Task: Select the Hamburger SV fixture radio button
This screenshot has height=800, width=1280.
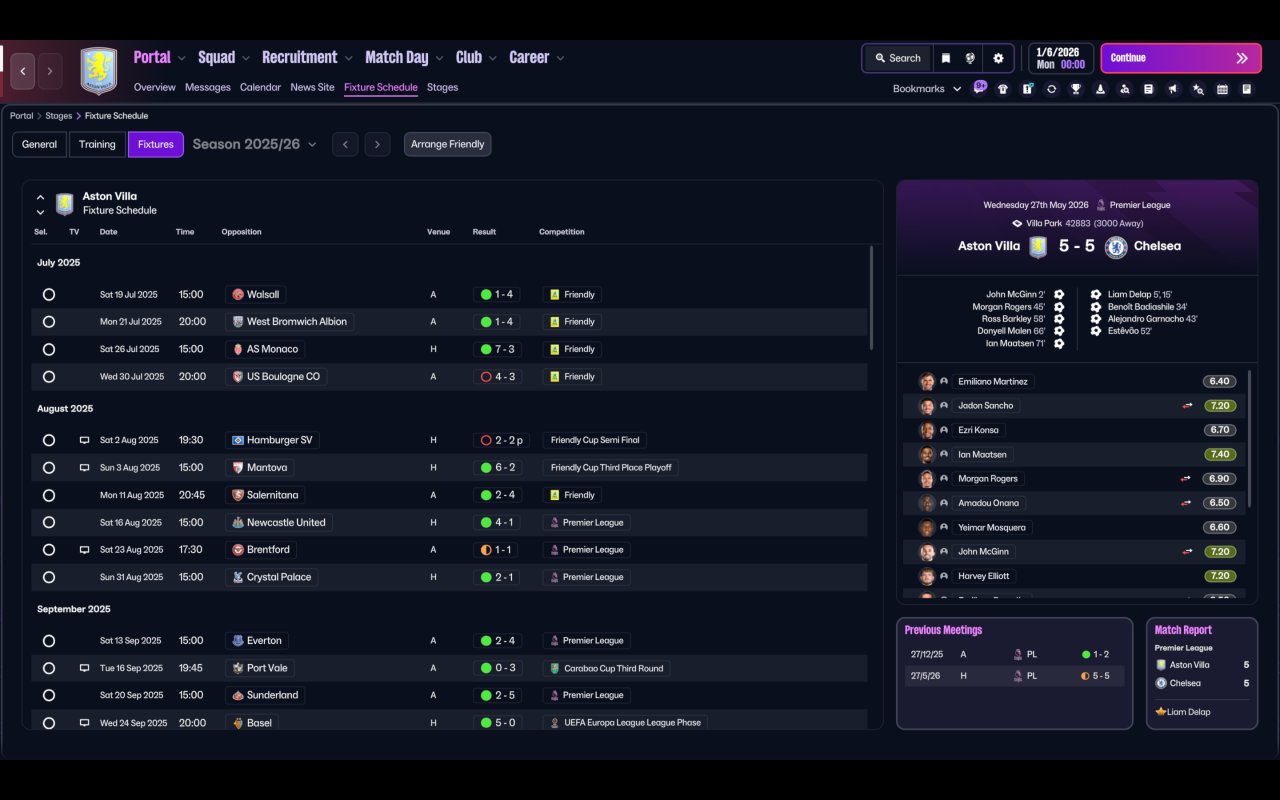Action: [x=49, y=440]
